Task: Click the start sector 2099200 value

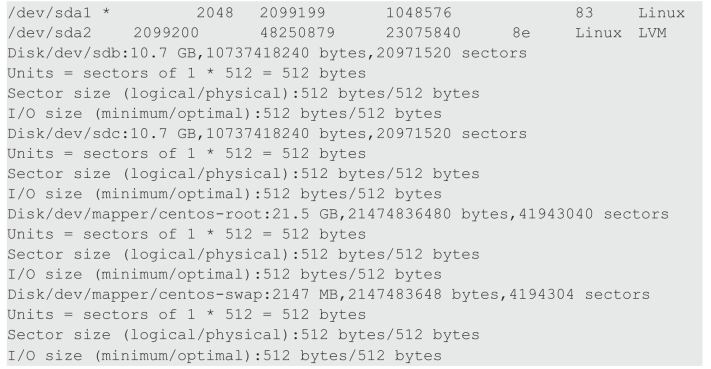Action: (x=166, y=33)
